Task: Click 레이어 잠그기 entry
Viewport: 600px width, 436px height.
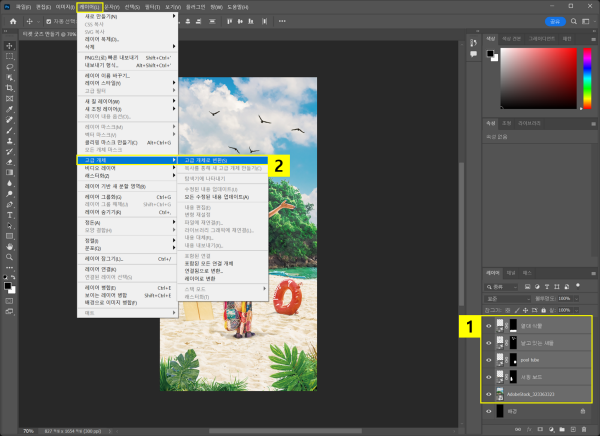Action: click(x=127, y=259)
